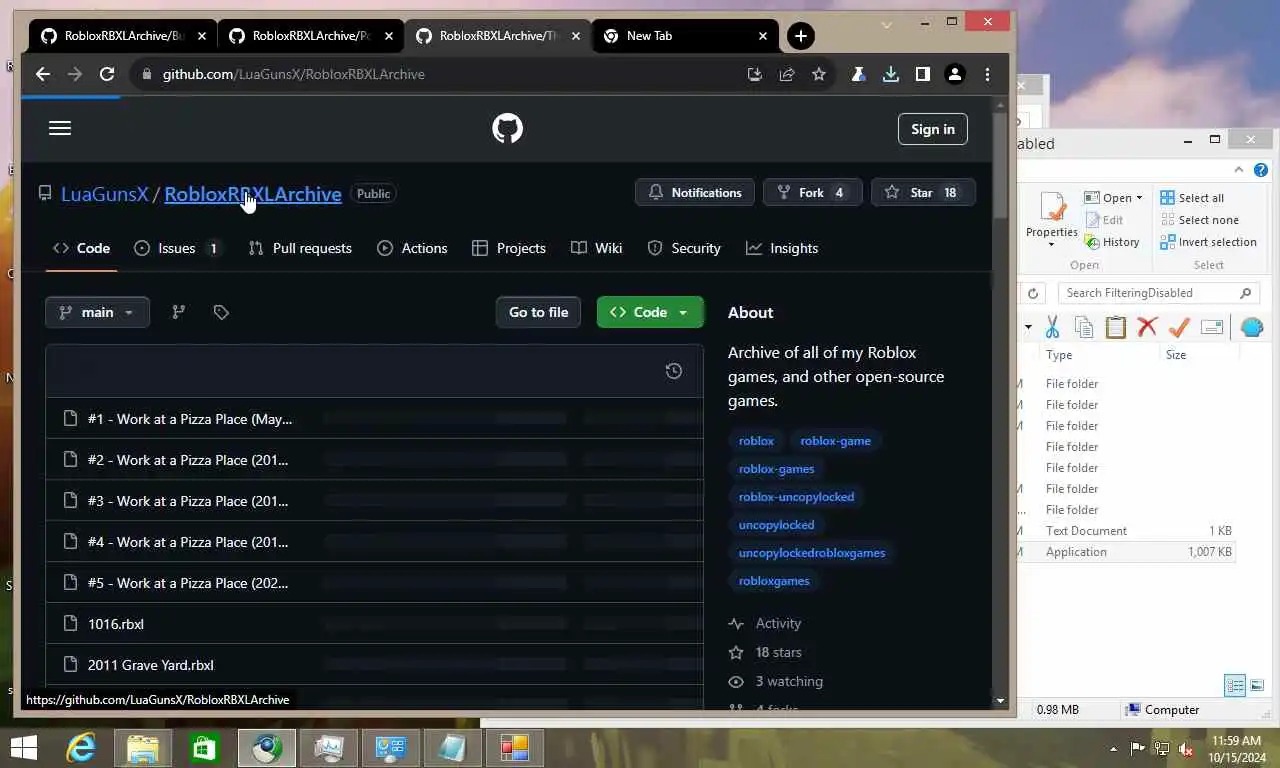Click the Notifications button
This screenshot has height=768, width=1280.
695,193
